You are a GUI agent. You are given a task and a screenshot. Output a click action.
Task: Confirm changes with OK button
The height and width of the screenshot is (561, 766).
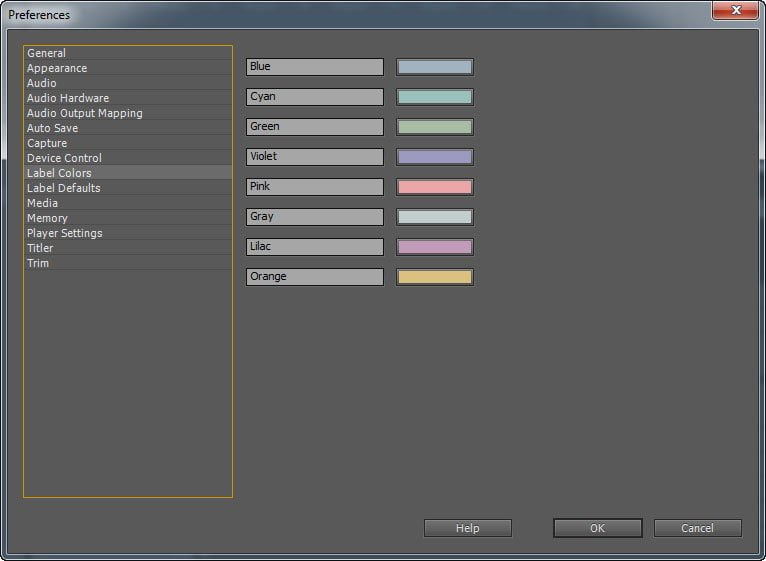tap(597, 528)
